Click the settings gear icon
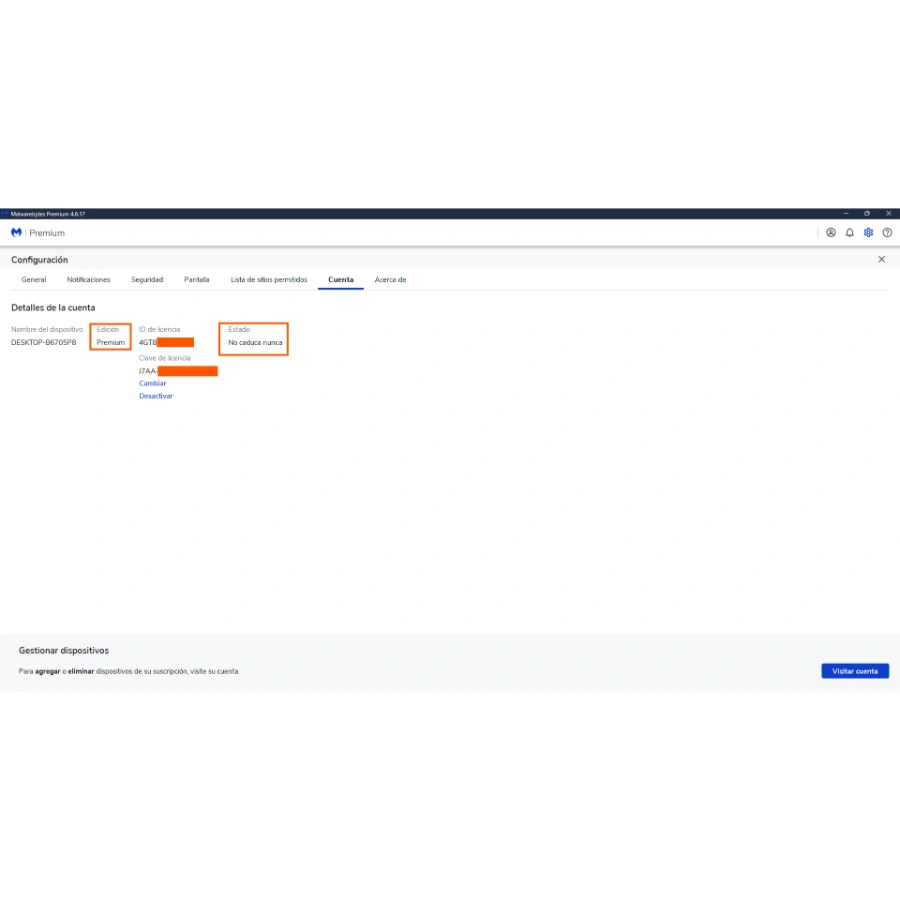900x900 pixels. pyautogui.click(x=868, y=232)
